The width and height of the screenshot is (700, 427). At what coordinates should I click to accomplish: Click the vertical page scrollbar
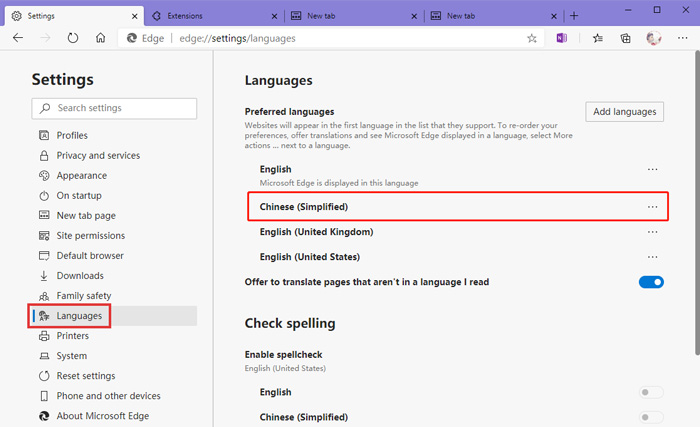point(696,203)
